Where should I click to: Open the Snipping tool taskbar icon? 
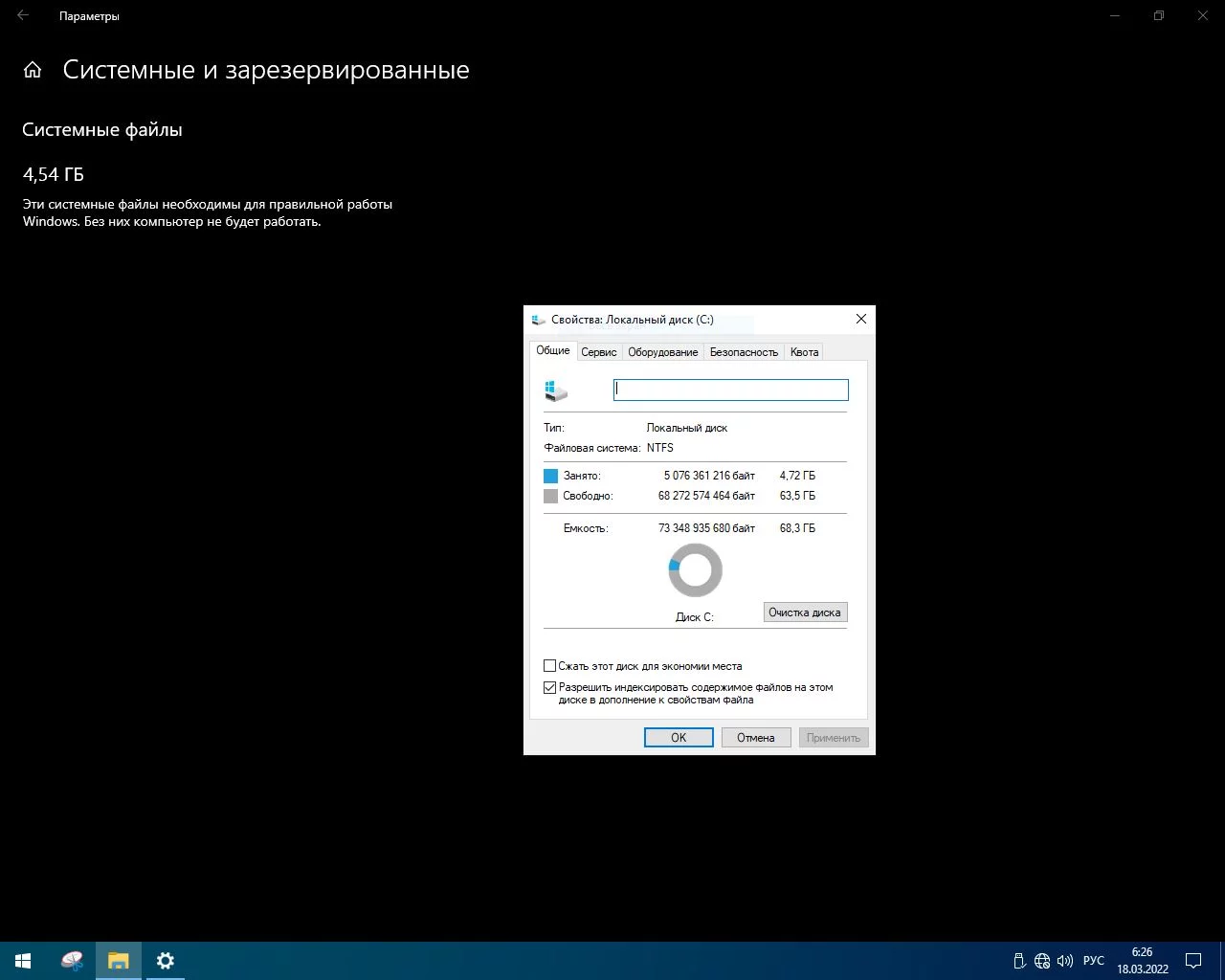click(72, 961)
